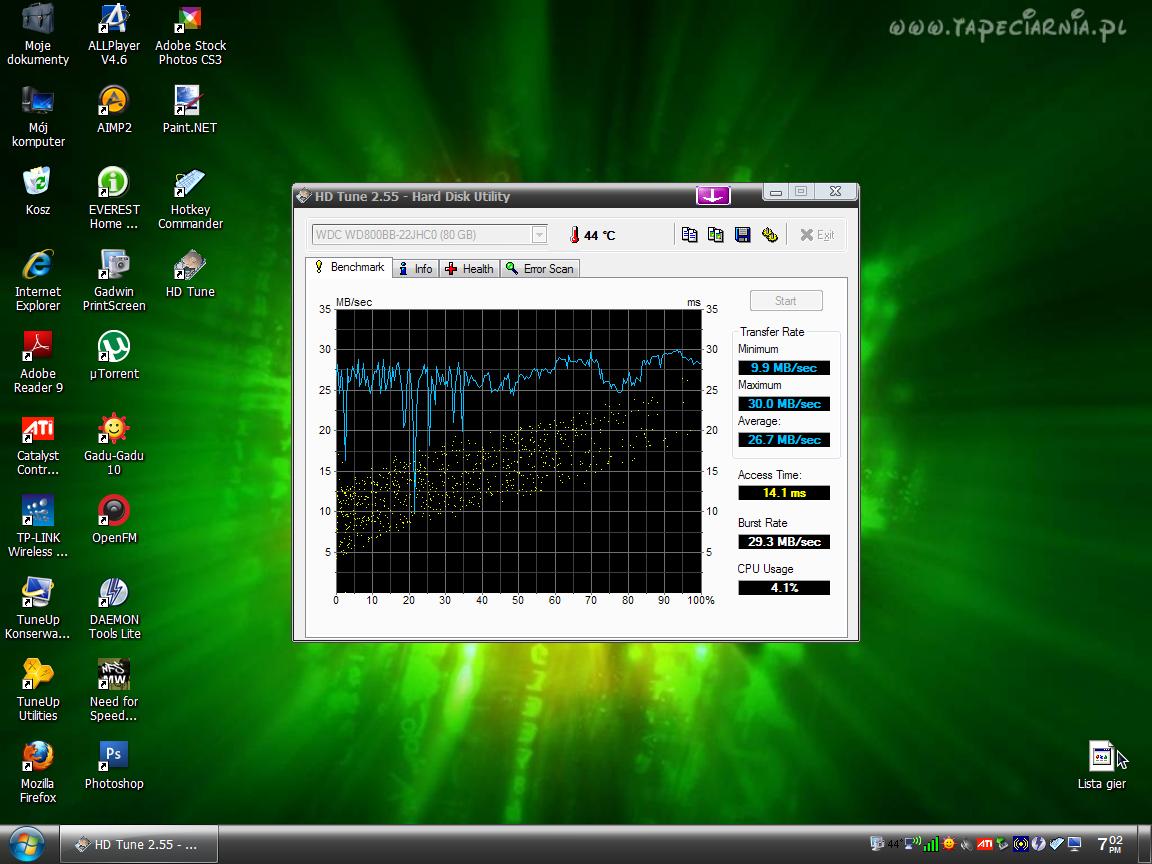1152x864 pixels.
Task: Click the CPU Usage 4.1% value
Action: click(x=784, y=587)
